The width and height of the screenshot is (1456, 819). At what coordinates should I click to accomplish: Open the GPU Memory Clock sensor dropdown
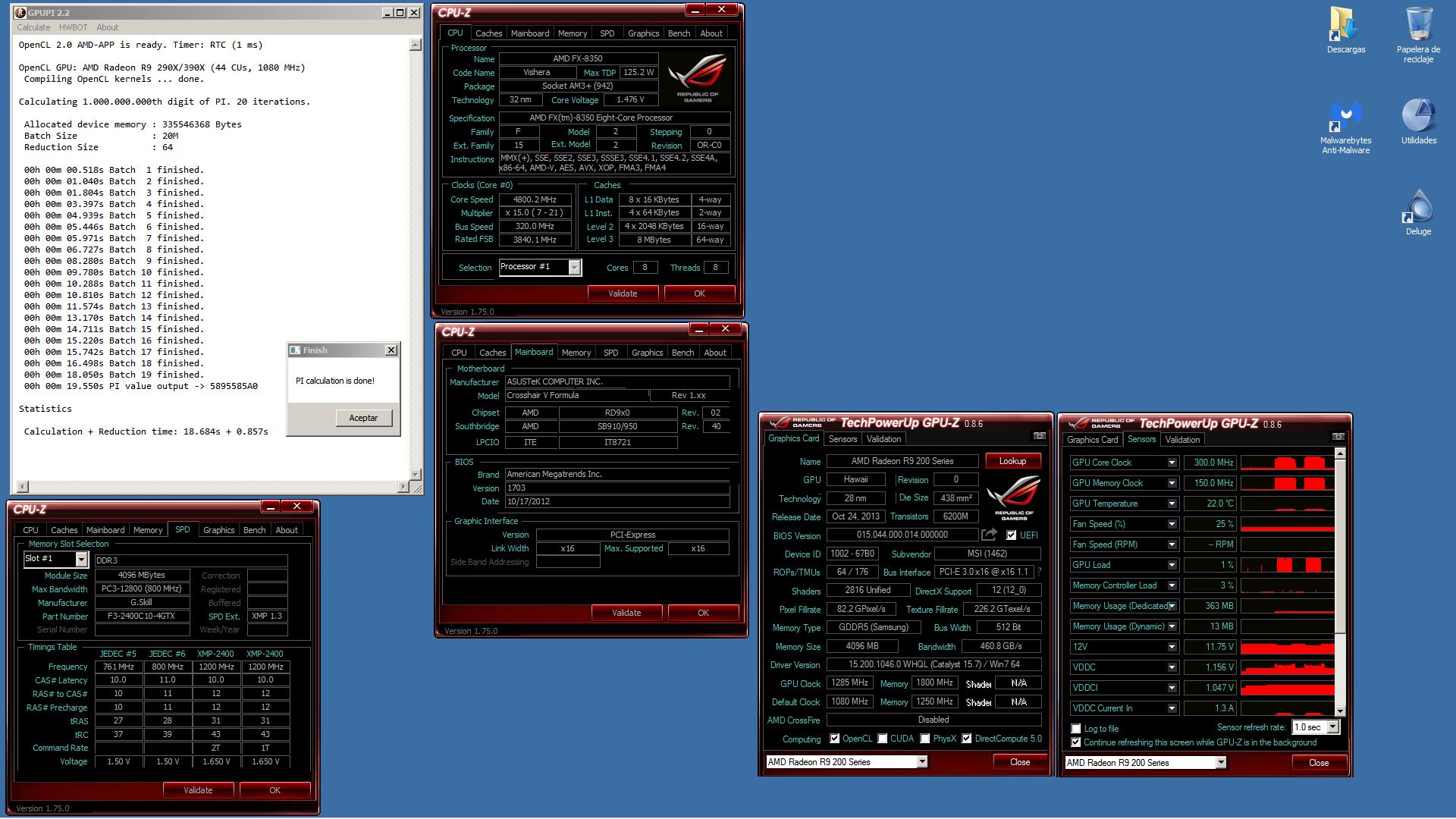[1172, 483]
